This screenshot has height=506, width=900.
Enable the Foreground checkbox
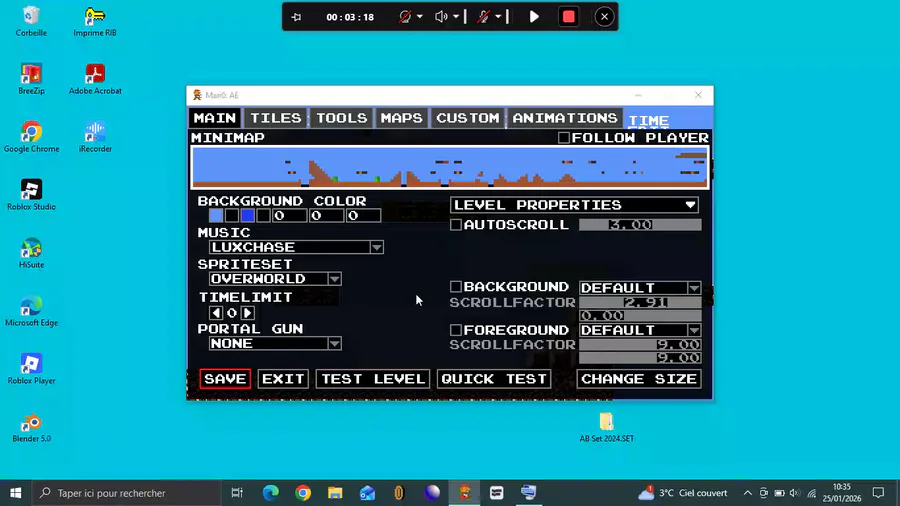click(x=456, y=330)
